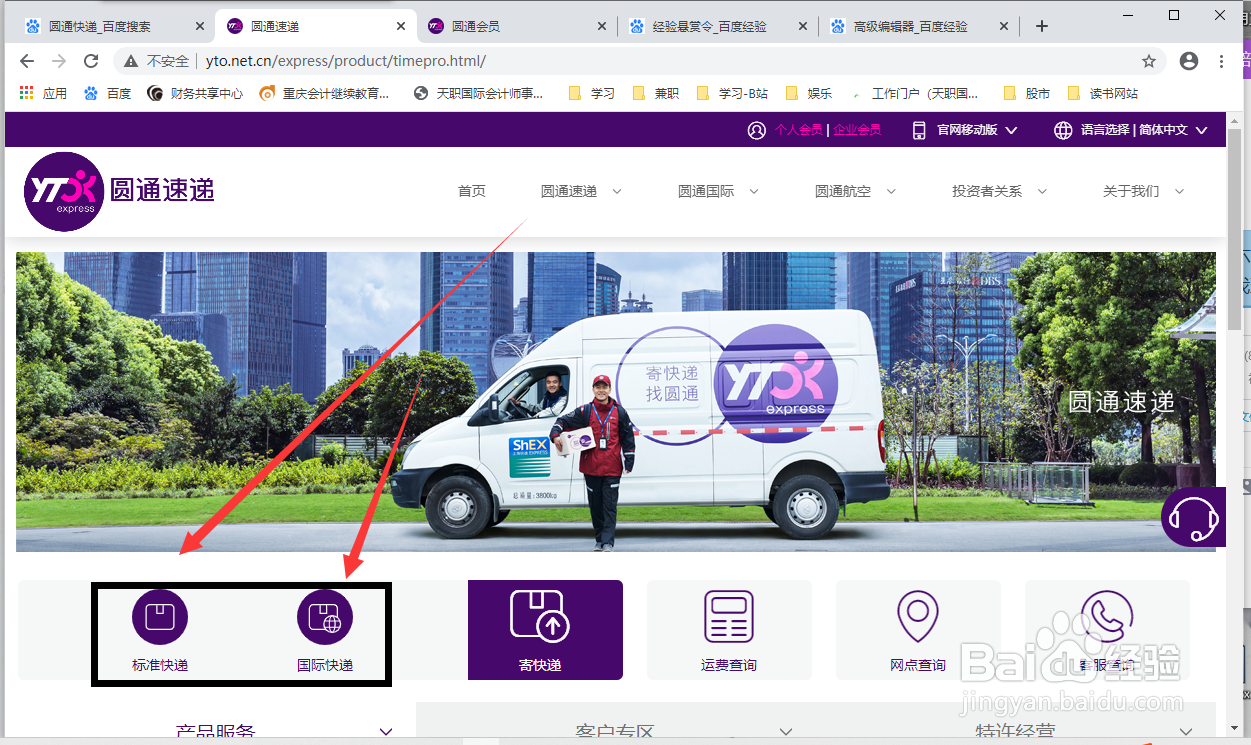Reload the page with refresh icon
The image size is (1251, 745).
pyautogui.click(x=91, y=61)
